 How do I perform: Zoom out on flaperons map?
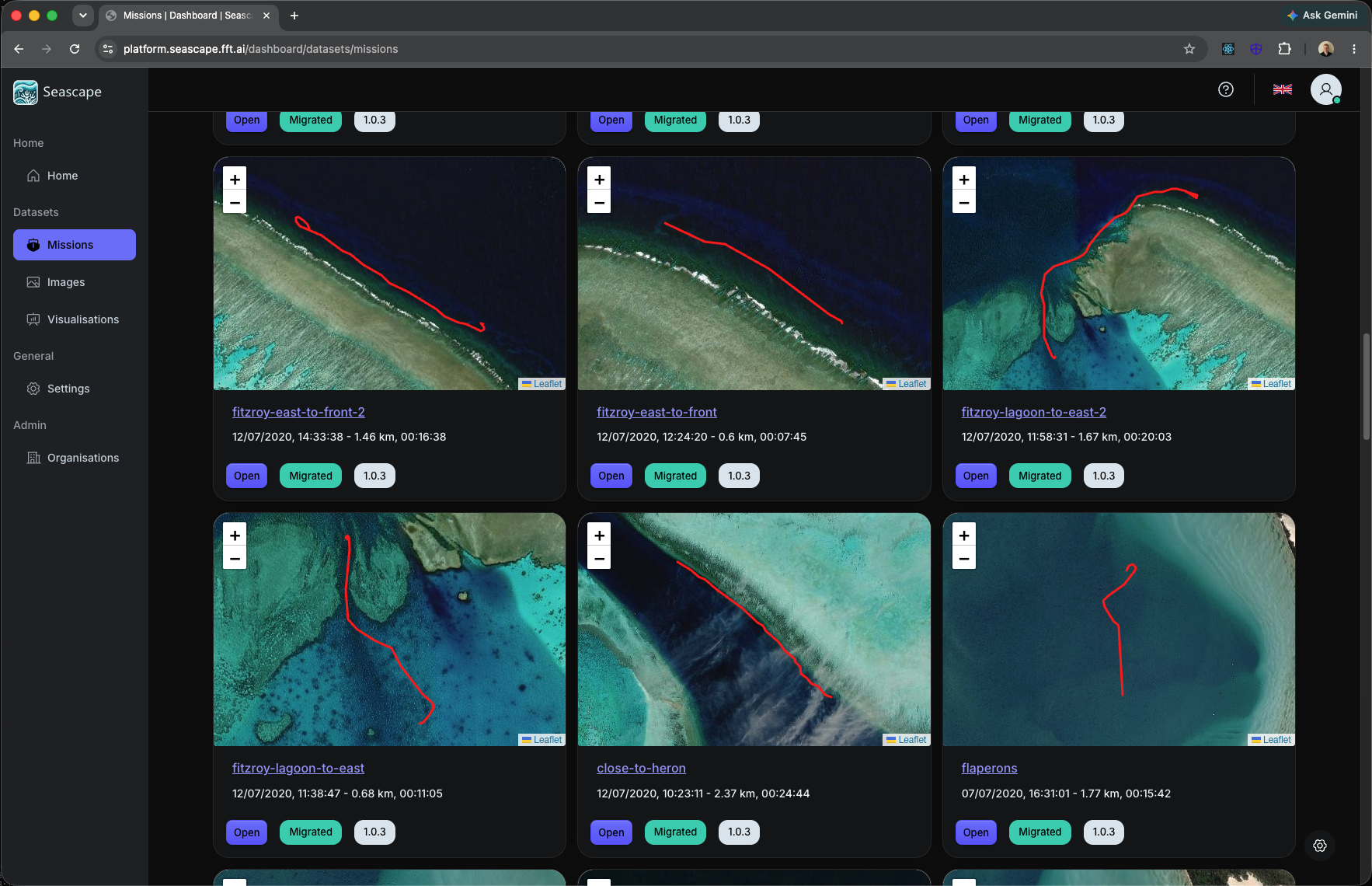[x=963, y=558]
